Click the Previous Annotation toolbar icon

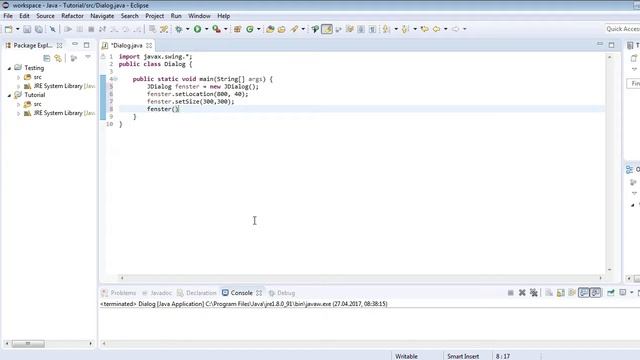405,29
